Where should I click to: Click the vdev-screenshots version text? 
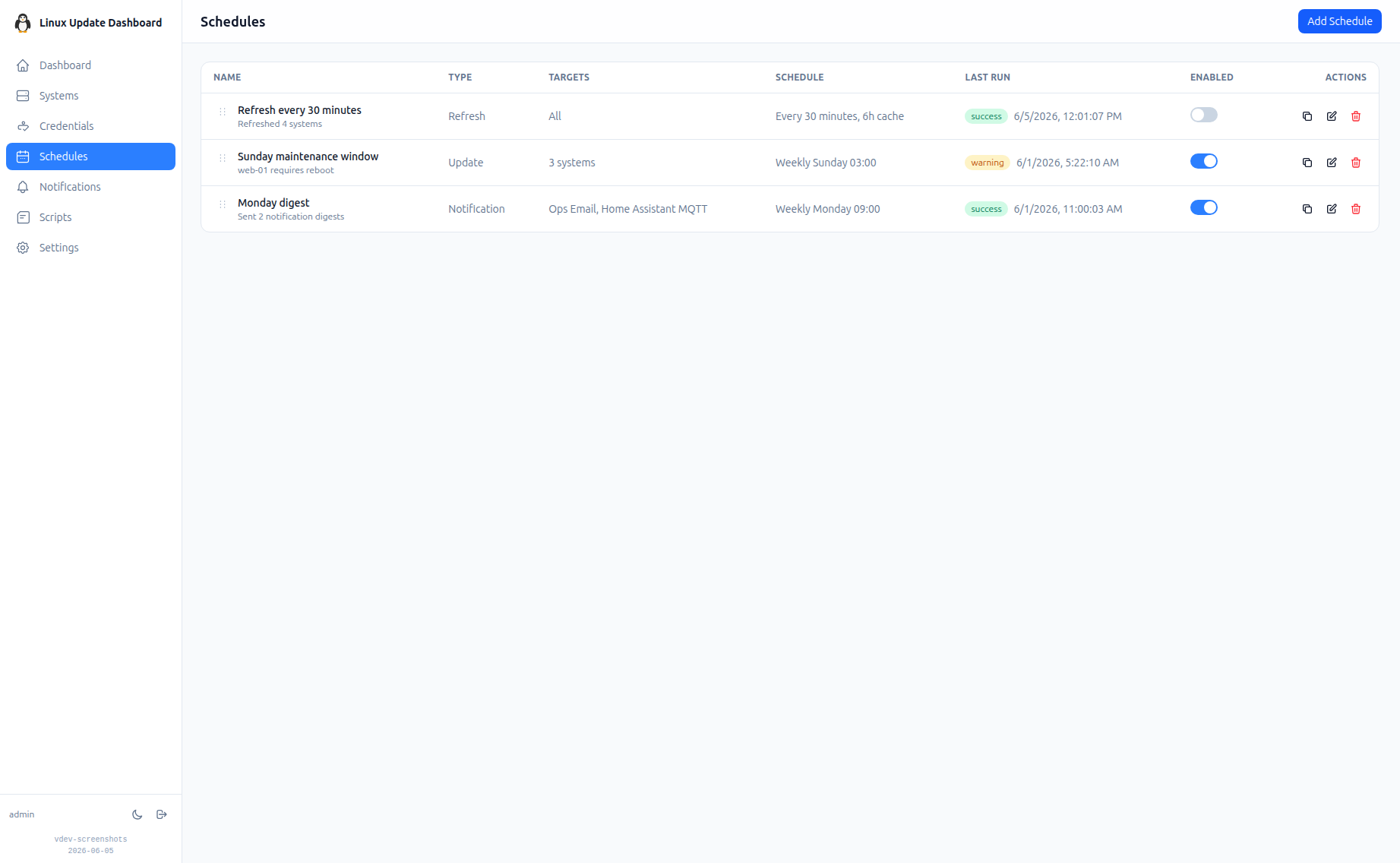coord(90,839)
